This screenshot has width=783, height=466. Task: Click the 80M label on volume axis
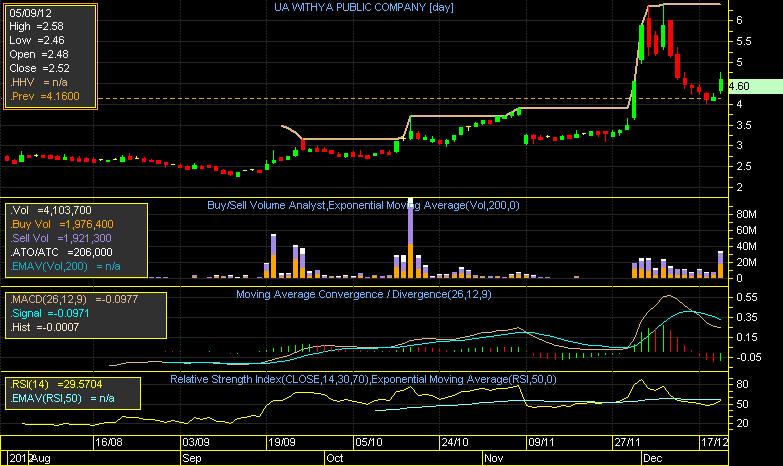tap(746, 214)
